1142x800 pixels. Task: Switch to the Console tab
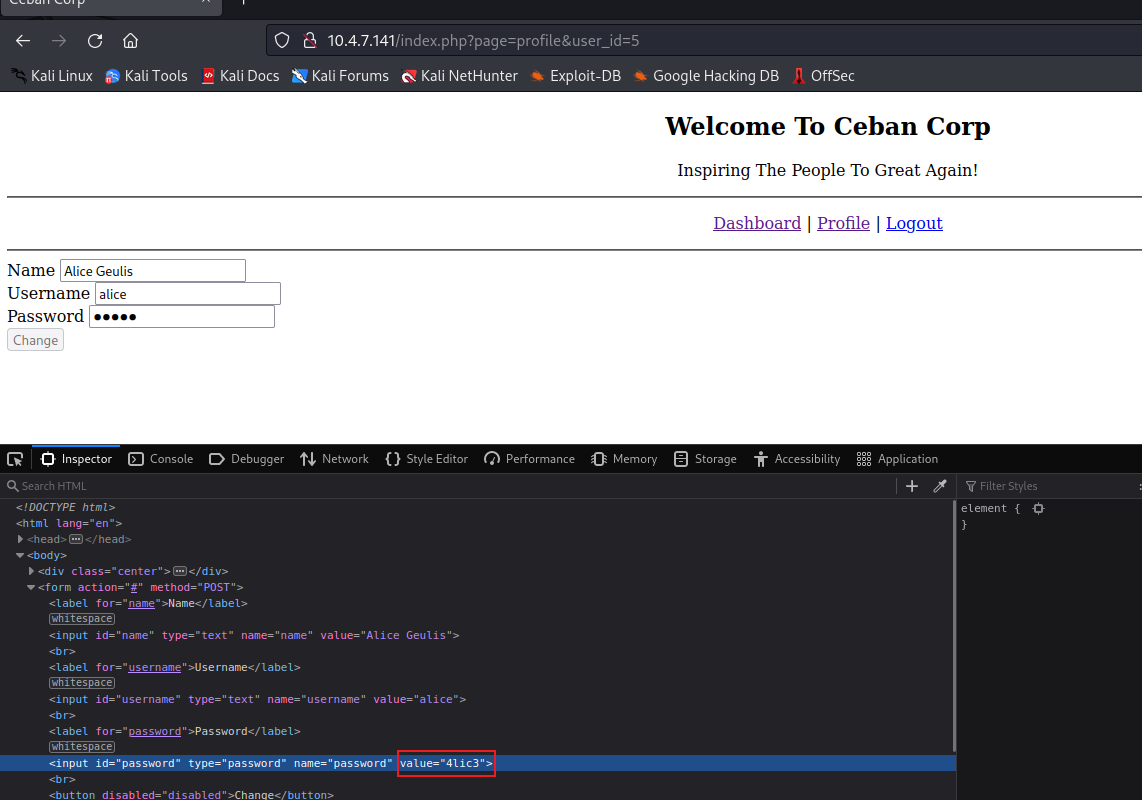click(161, 459)
